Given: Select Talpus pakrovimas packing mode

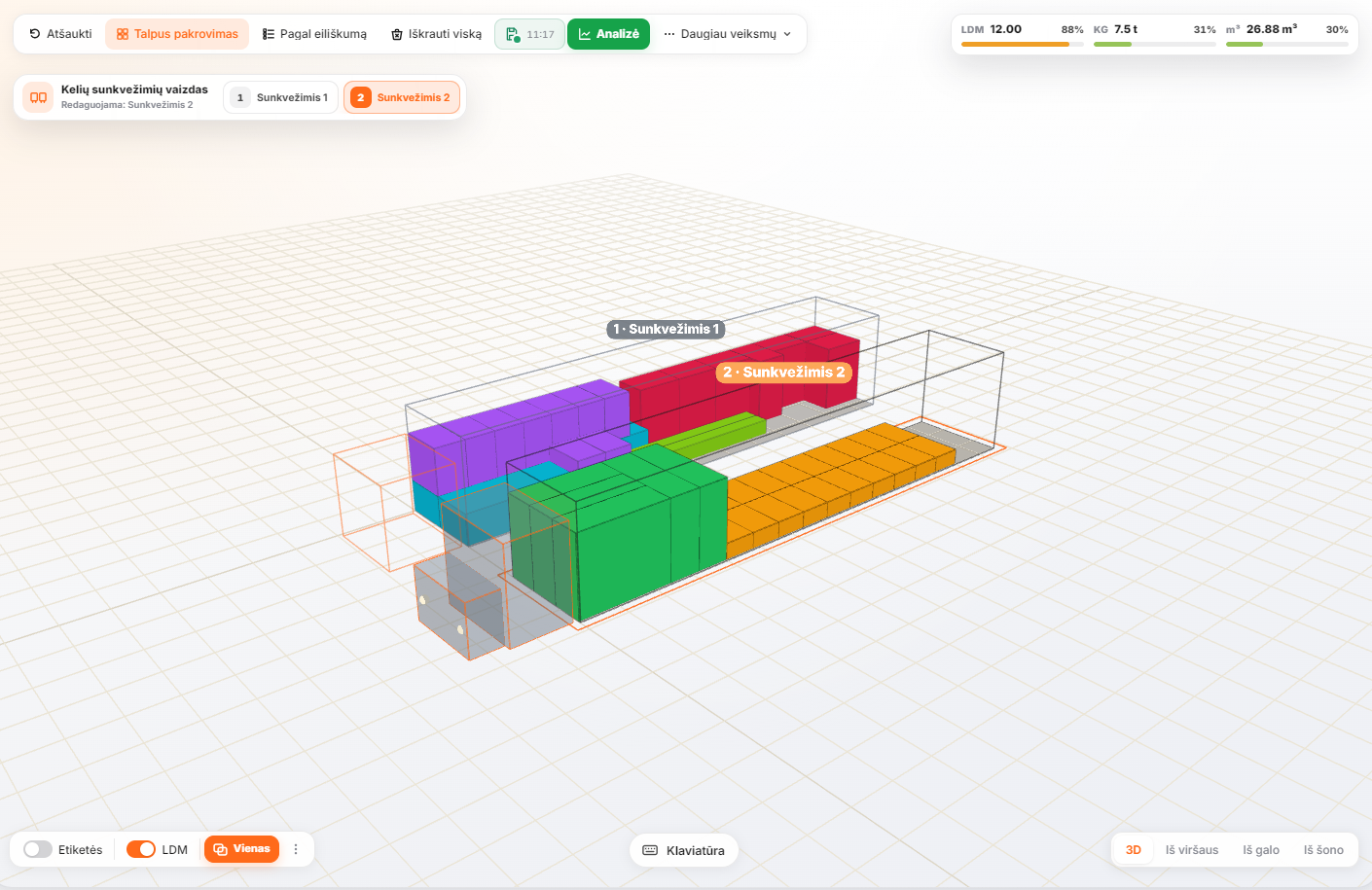Looking at the screenshot, I should pos(177,34).
